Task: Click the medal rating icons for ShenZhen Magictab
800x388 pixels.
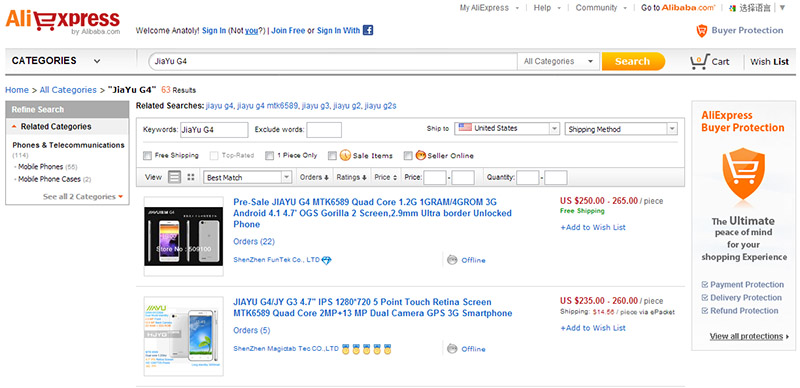Action: pyautogui.click(x=367, y=349)
